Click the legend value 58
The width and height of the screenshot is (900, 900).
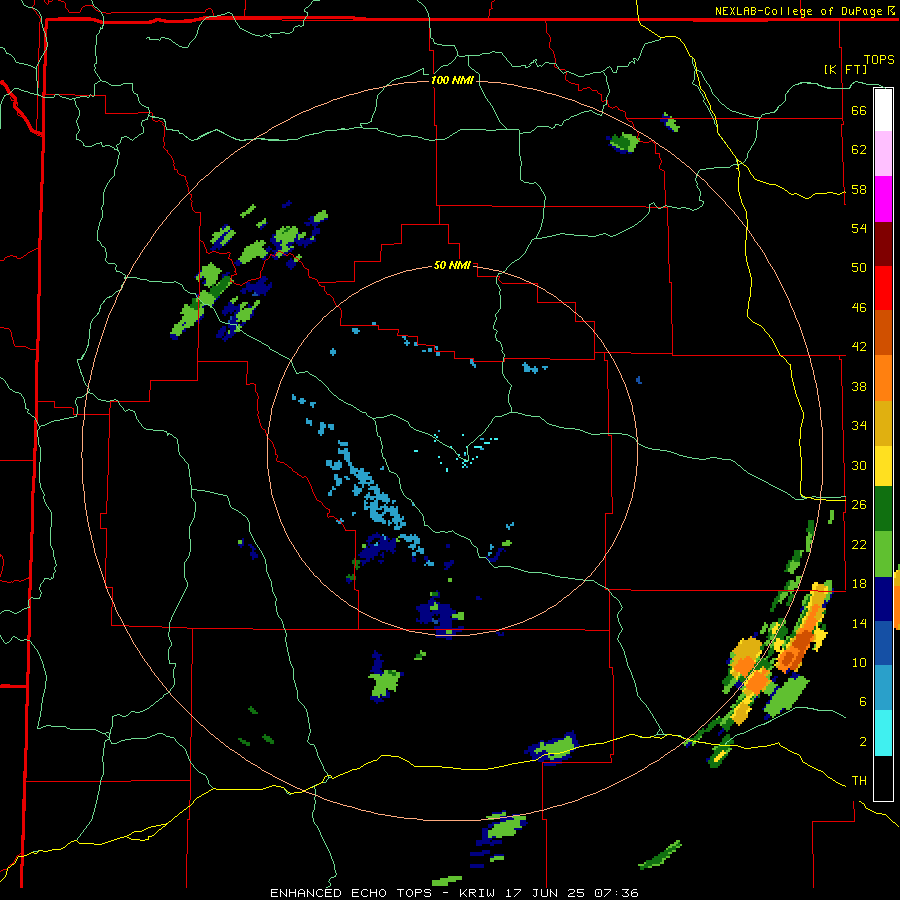coord(859,189)
